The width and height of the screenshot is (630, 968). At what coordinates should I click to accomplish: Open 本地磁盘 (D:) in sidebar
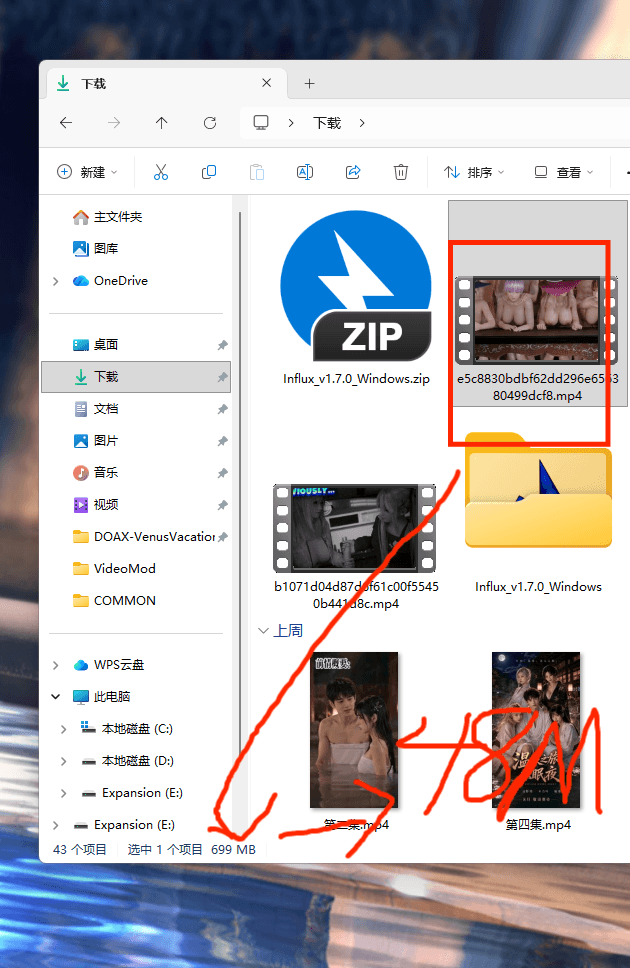click(x=137, y=761)
